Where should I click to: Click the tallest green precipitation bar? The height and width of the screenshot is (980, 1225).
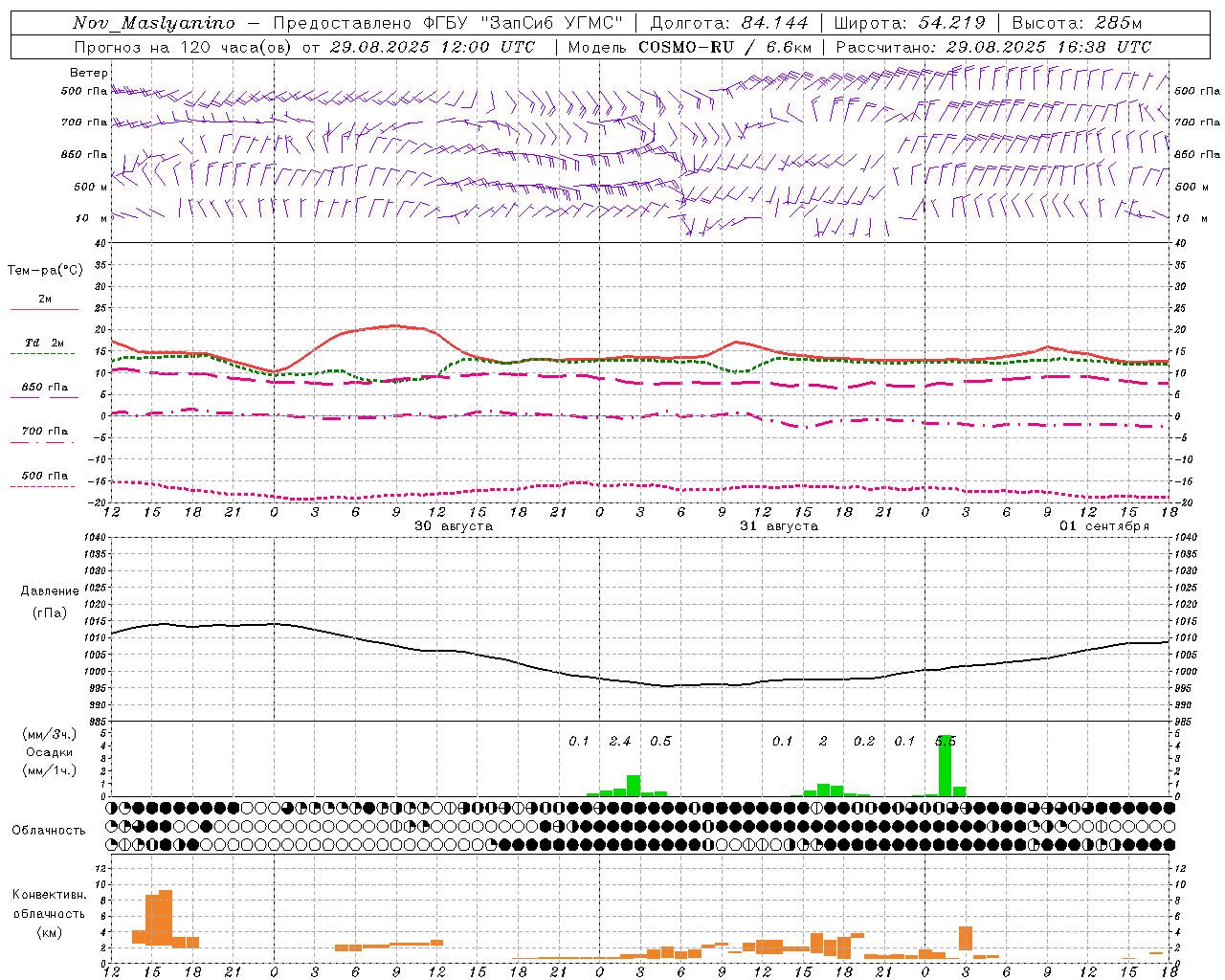946,766
